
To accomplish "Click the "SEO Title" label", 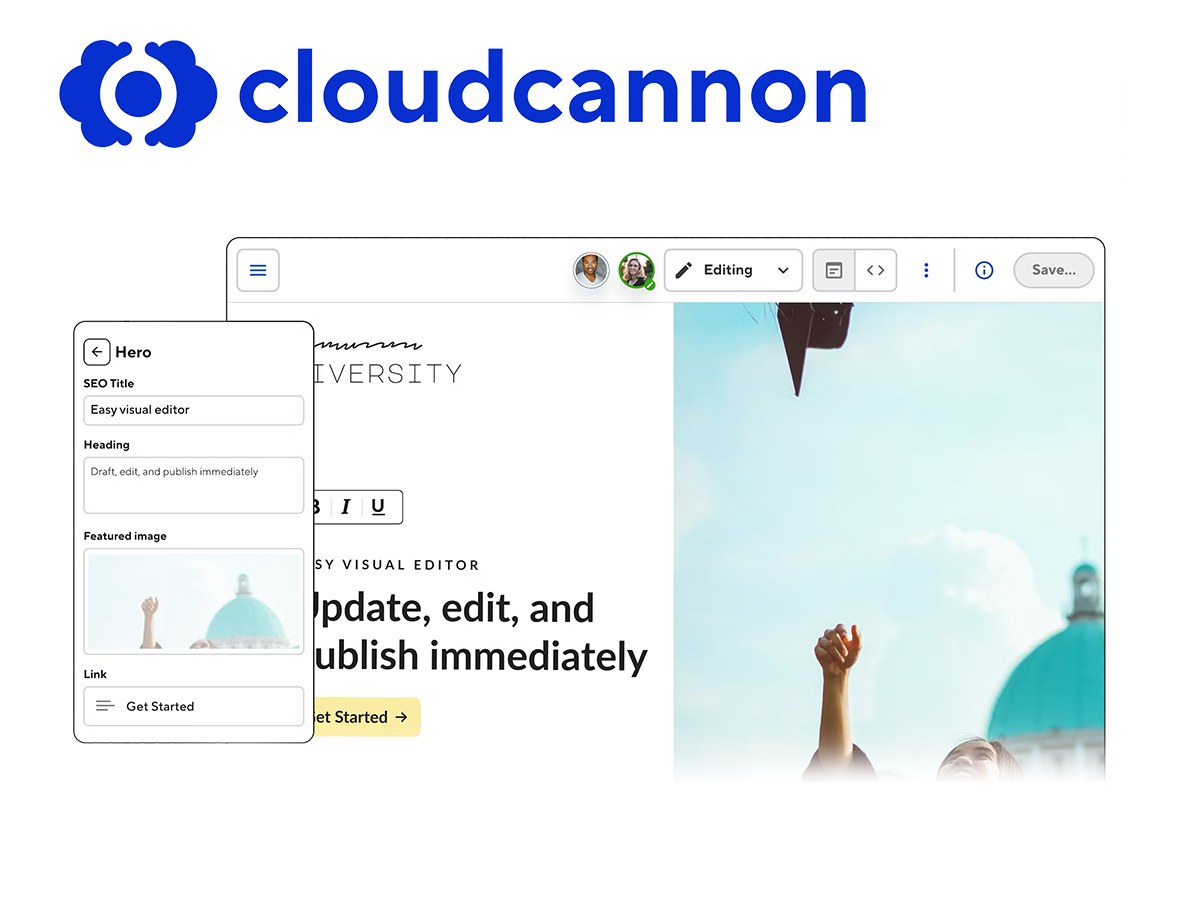I will [109, 383].
